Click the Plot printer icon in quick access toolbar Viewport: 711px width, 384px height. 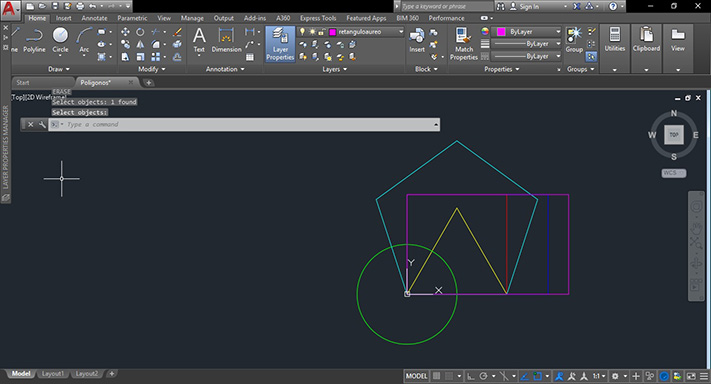coord(80,6)
